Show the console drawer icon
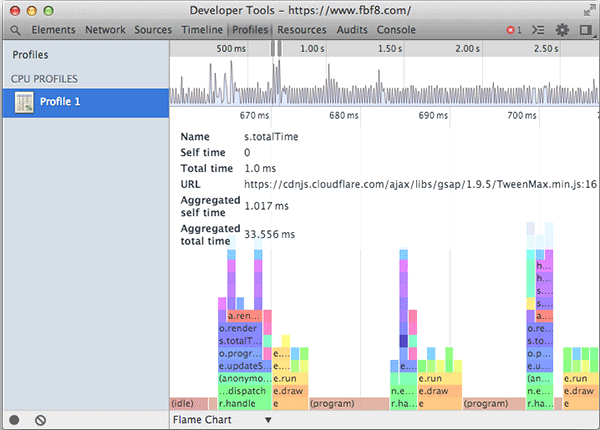 (x=539, y=30)
